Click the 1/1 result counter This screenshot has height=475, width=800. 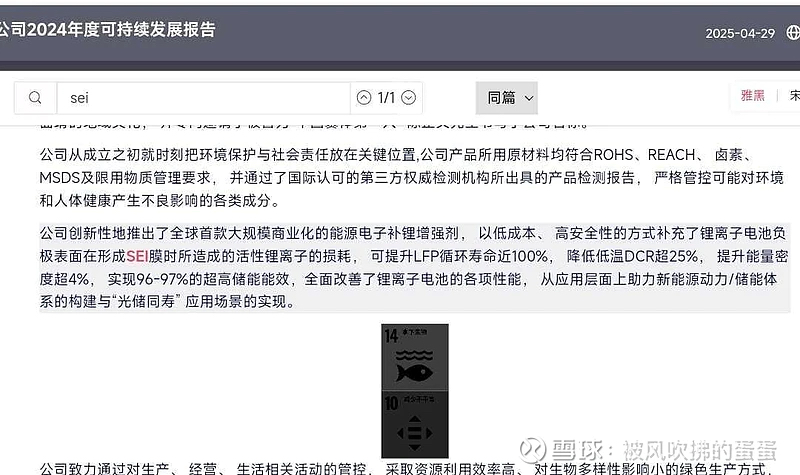[386, 97]
